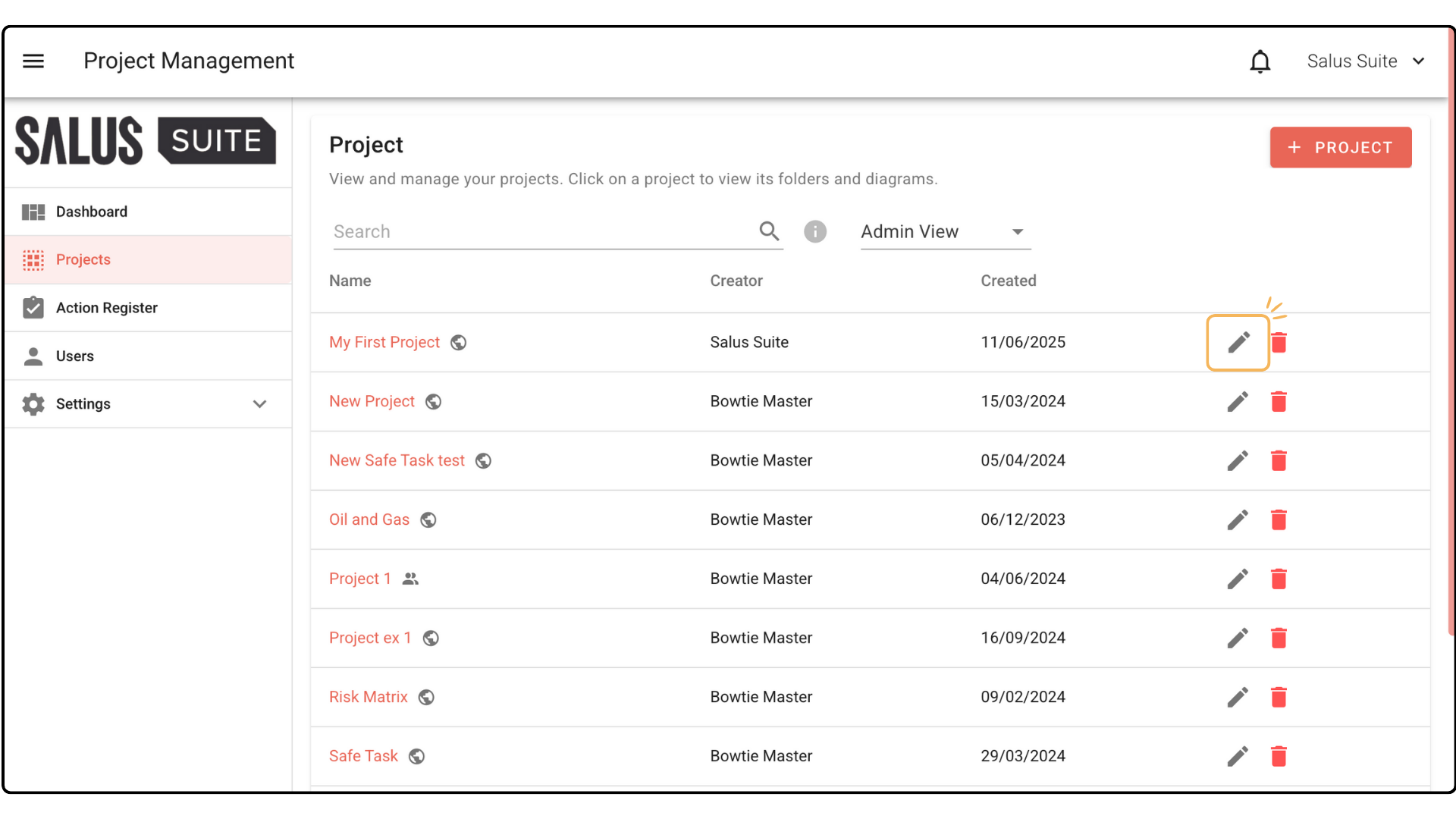Click the add PROJECT button
1456x819 pixels.
point(1340,148)
